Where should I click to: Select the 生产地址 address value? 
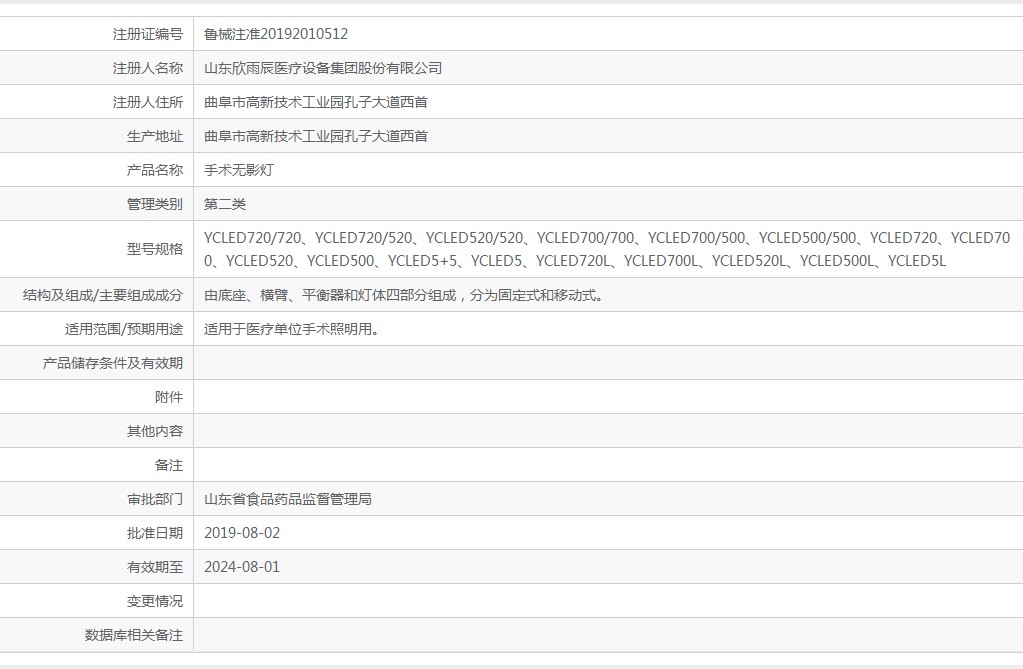[x=316, y=136]
